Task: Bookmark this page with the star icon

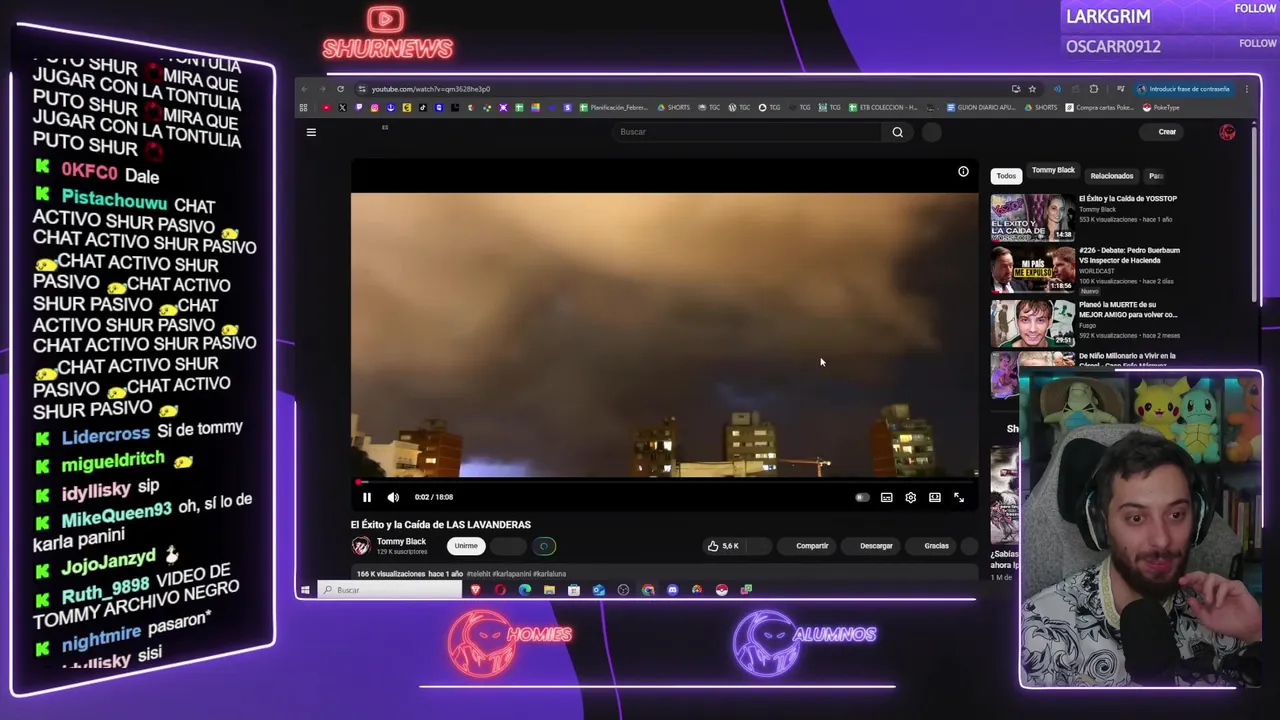Action: point(1032,89)
